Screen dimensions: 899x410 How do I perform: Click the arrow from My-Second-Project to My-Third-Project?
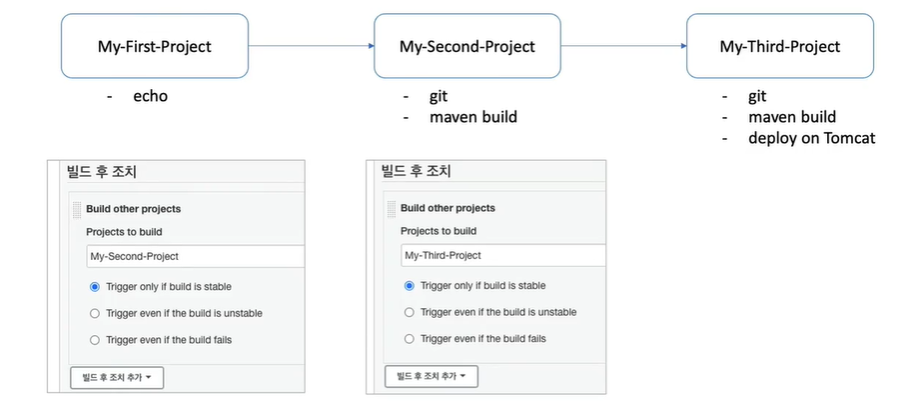point(624,46)
